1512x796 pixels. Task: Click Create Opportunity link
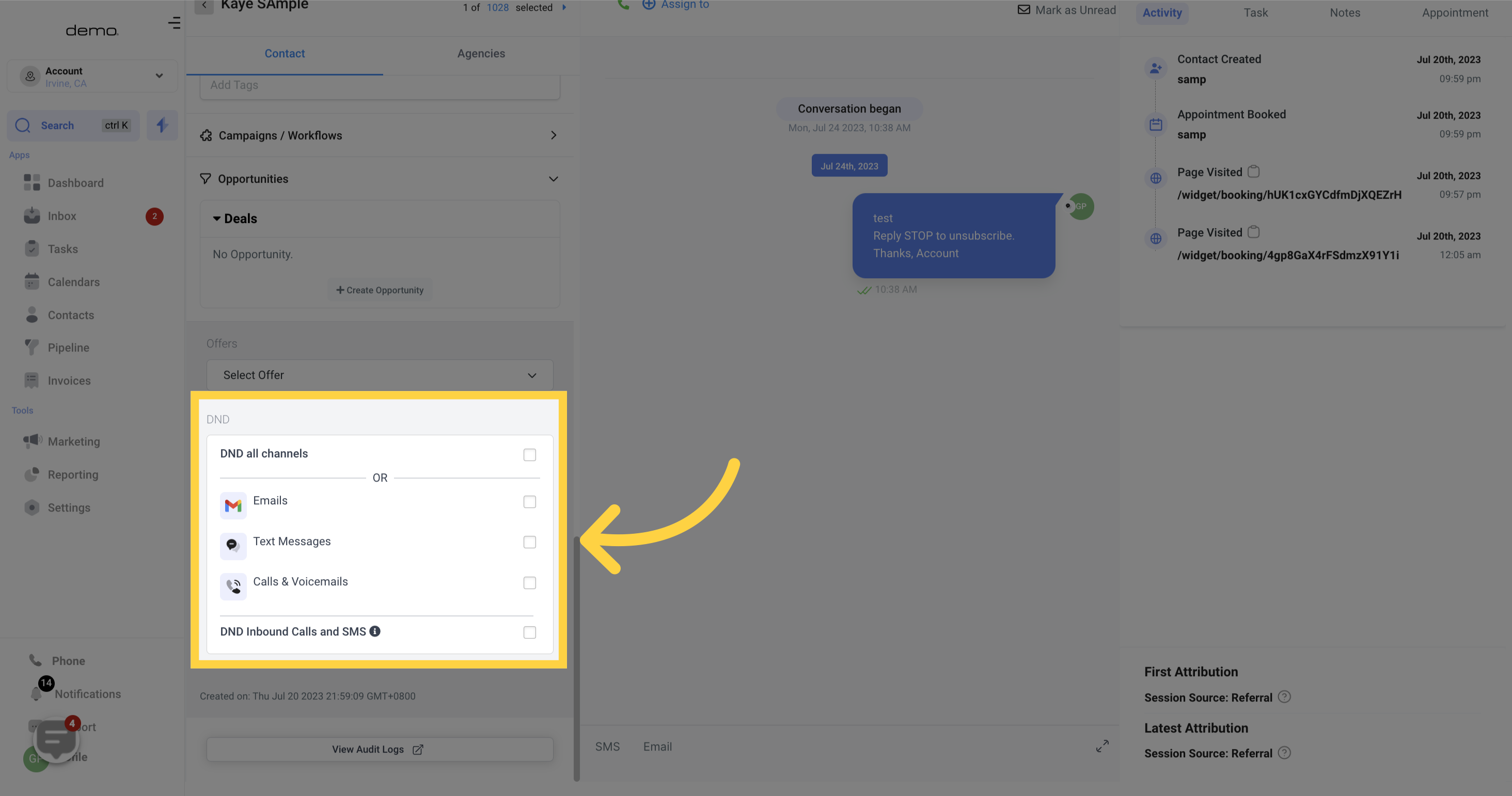pos(379,290)
